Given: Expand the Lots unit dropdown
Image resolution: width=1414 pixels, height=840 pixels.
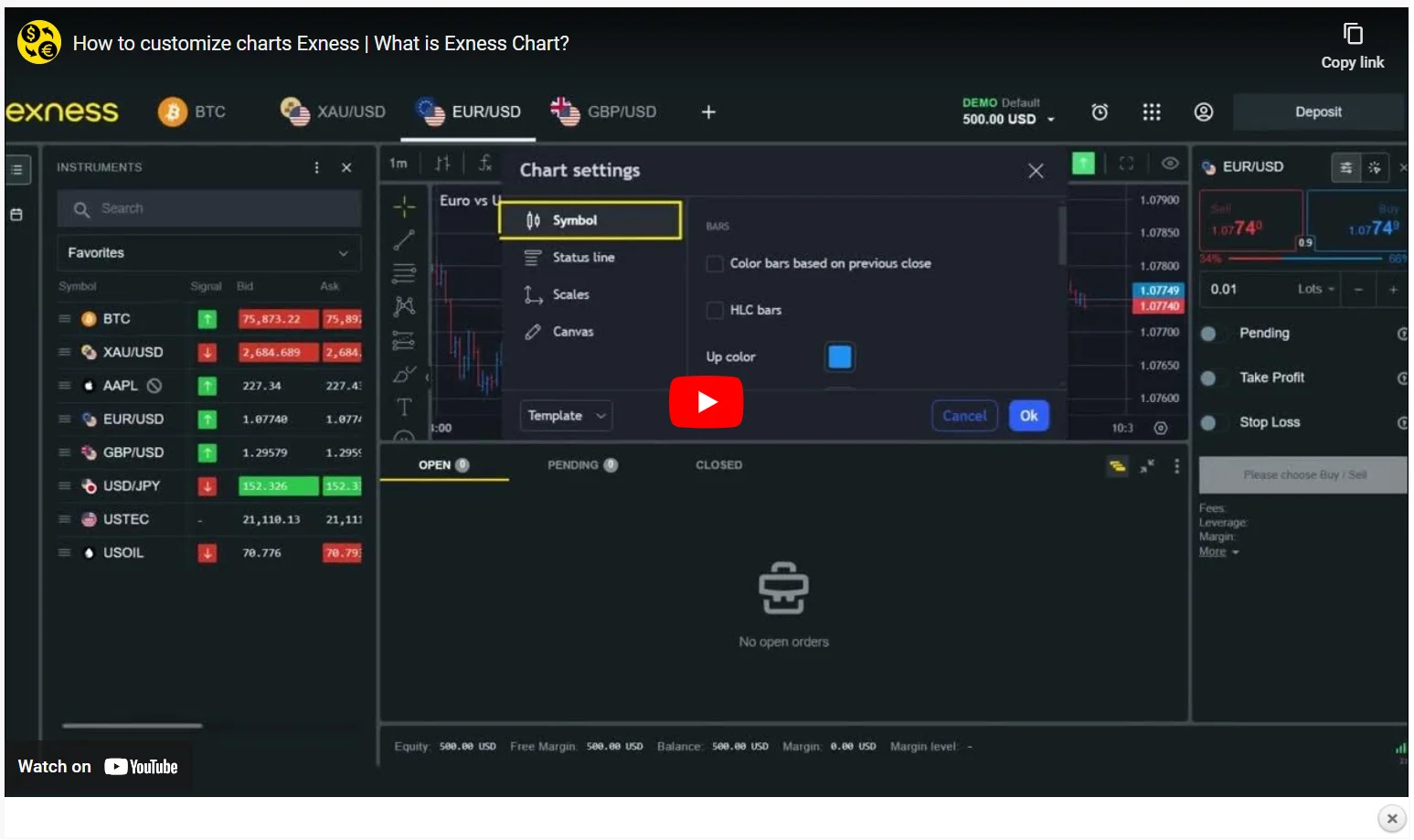Looking at the screenshot, I should point(1316,290).
